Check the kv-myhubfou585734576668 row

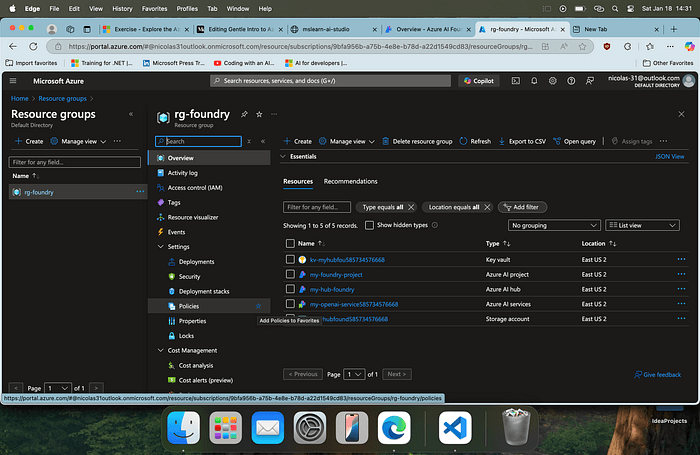[290, 259]
